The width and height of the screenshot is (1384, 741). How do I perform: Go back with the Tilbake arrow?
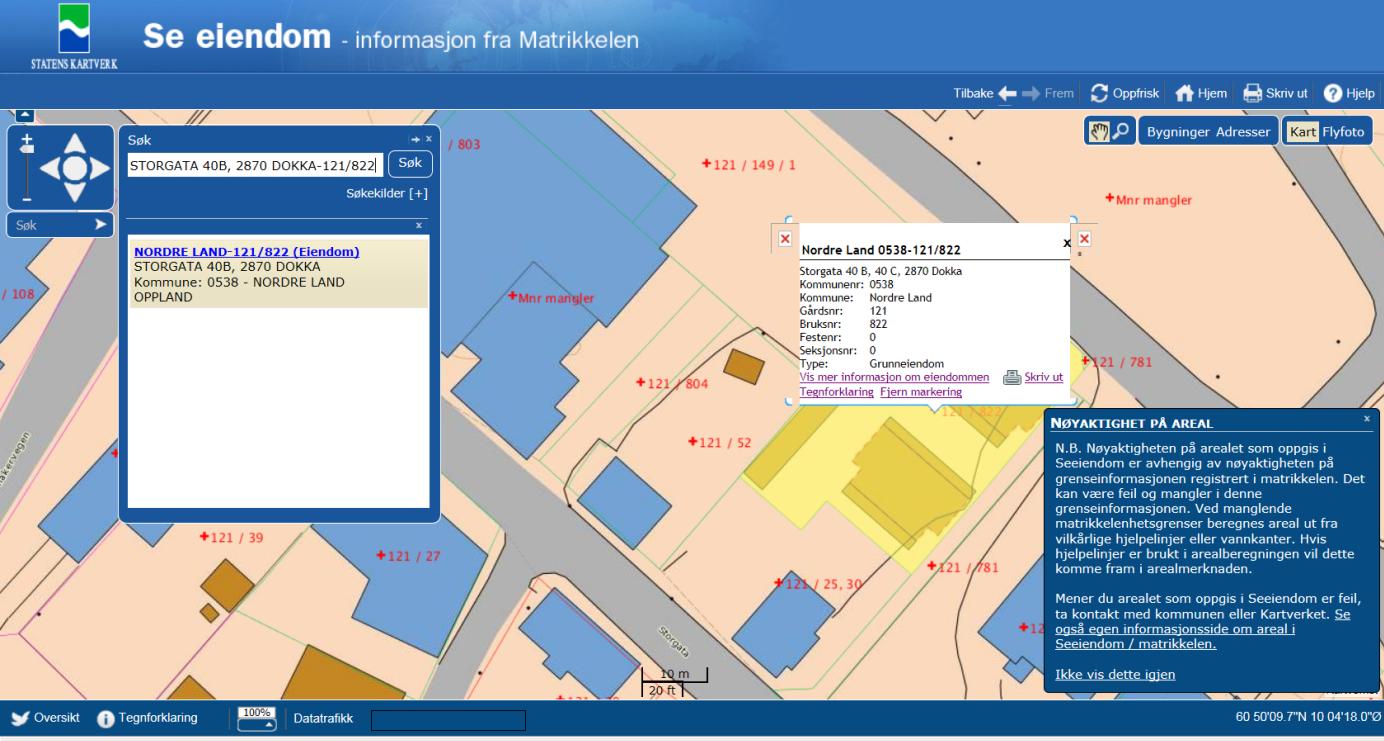1006,93
